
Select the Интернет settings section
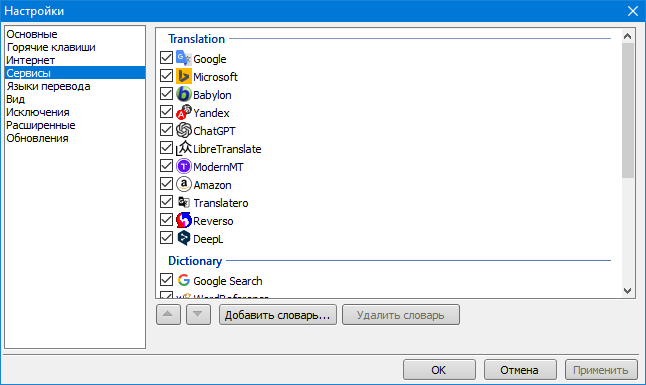point(75,60)
